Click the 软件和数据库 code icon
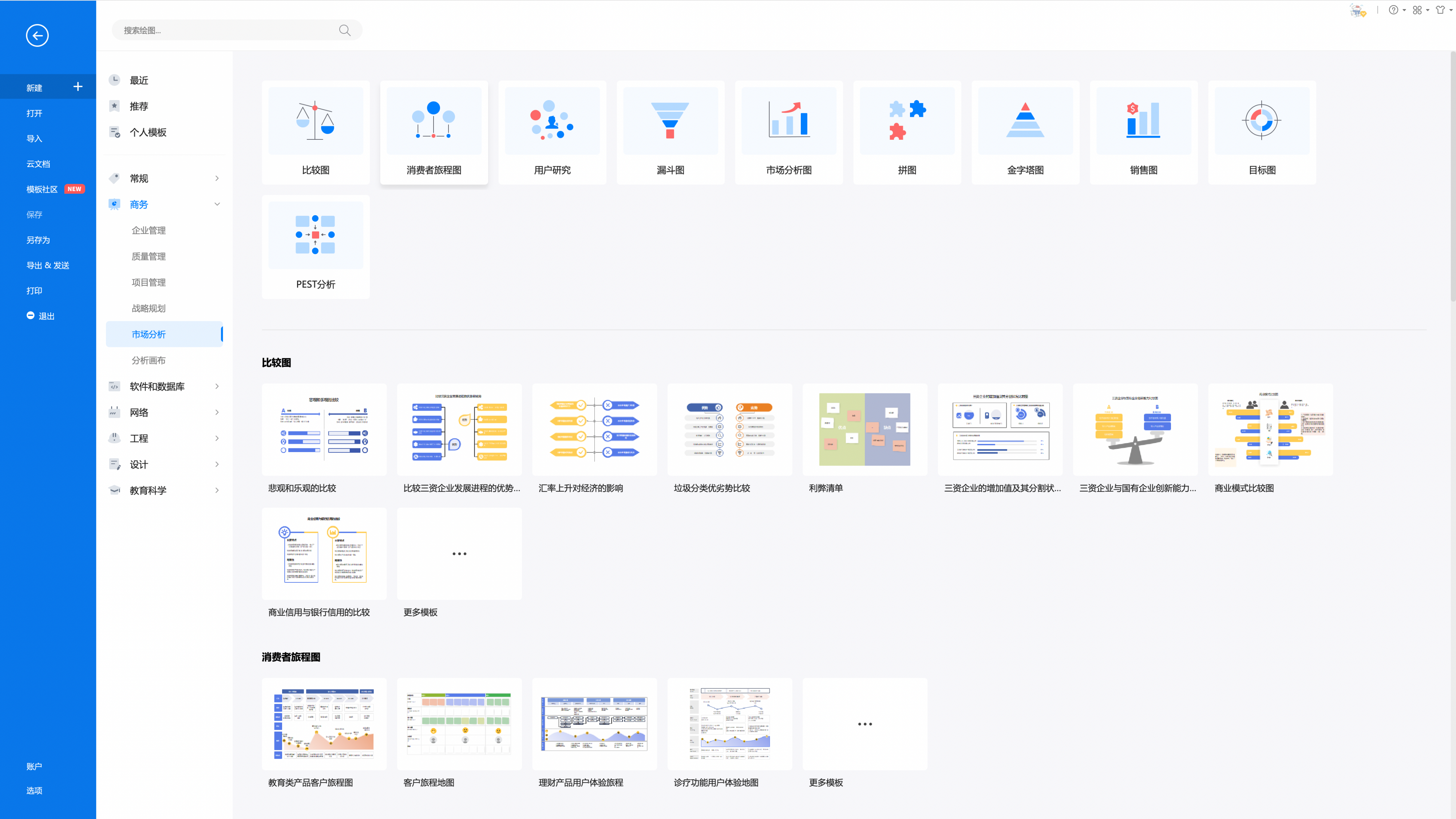Screen dimensions: 1456x819 [114, 387]
